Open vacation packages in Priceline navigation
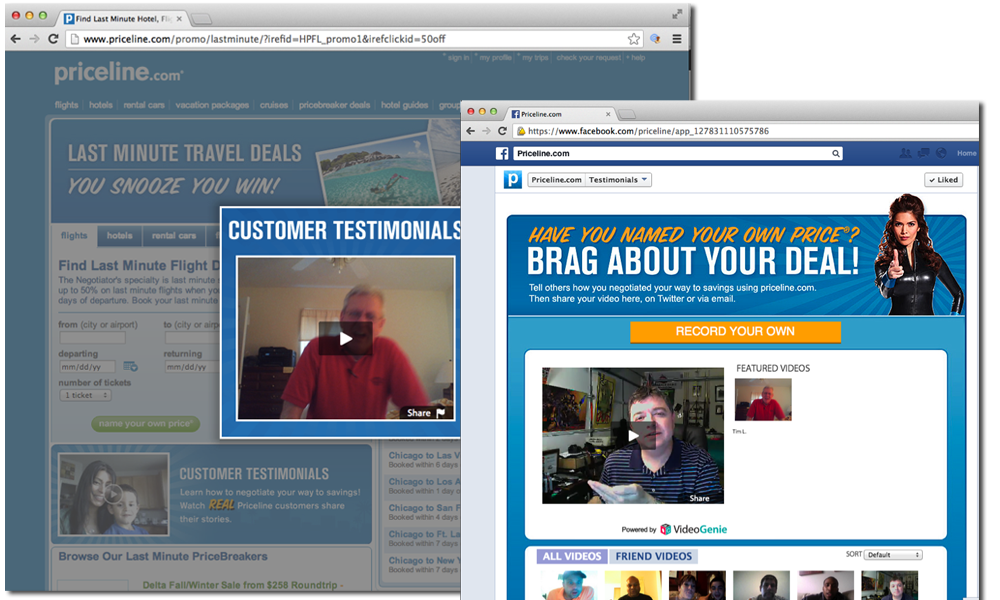 point(212,105)
